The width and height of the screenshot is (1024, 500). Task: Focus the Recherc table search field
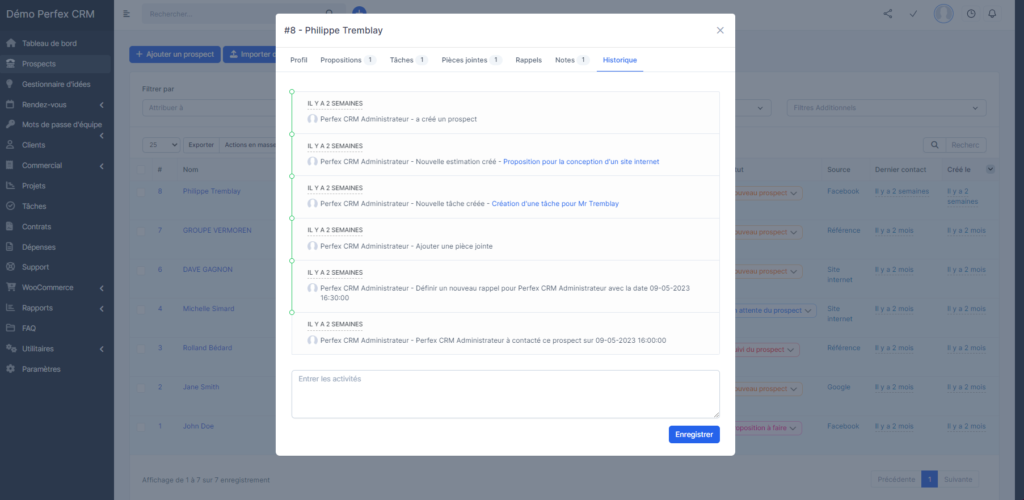point(965,145)
